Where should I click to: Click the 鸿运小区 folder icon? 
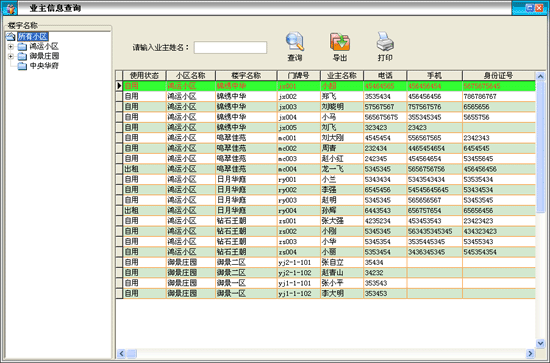[22, 46]
